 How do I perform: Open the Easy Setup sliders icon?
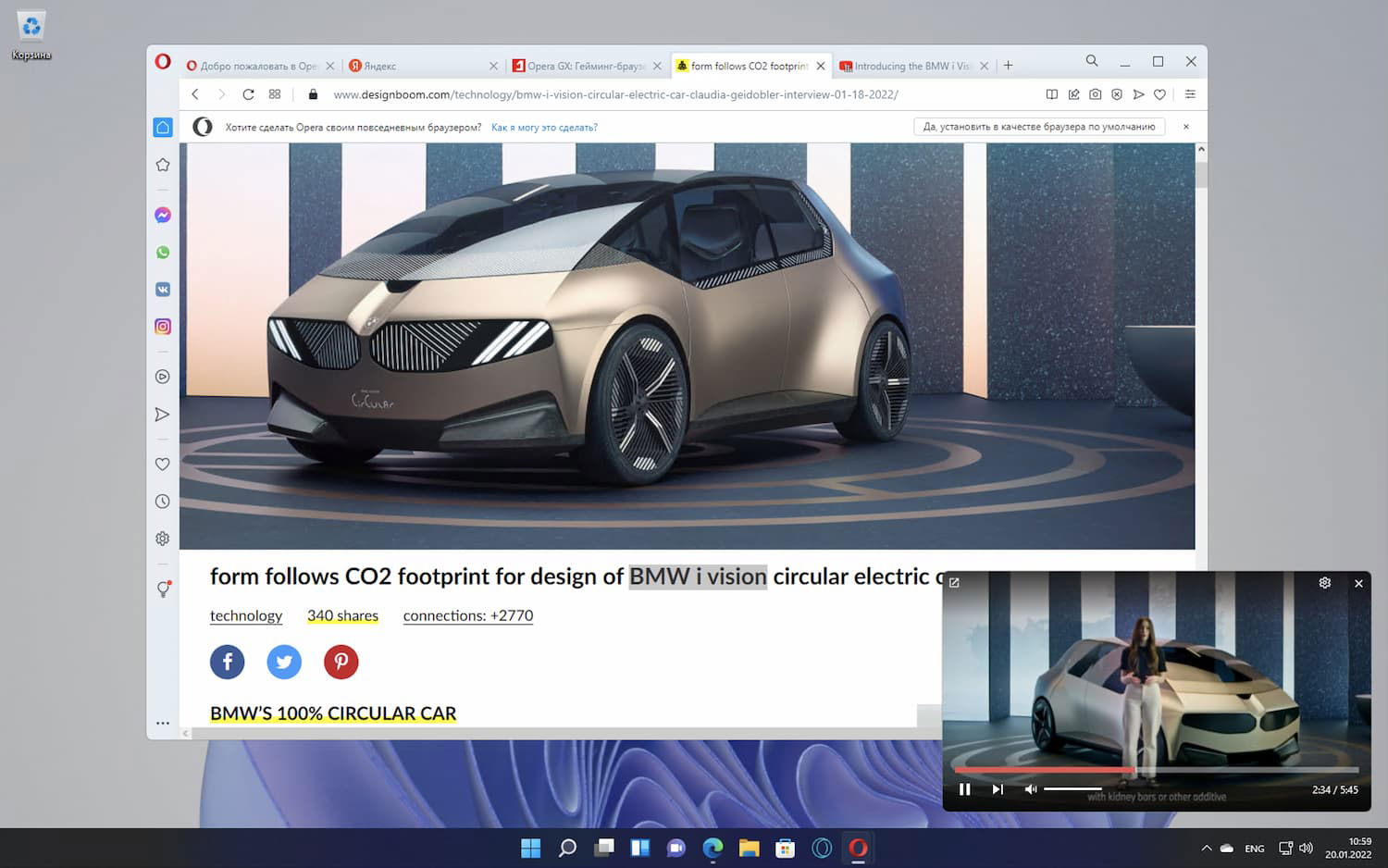point(1190,94)
